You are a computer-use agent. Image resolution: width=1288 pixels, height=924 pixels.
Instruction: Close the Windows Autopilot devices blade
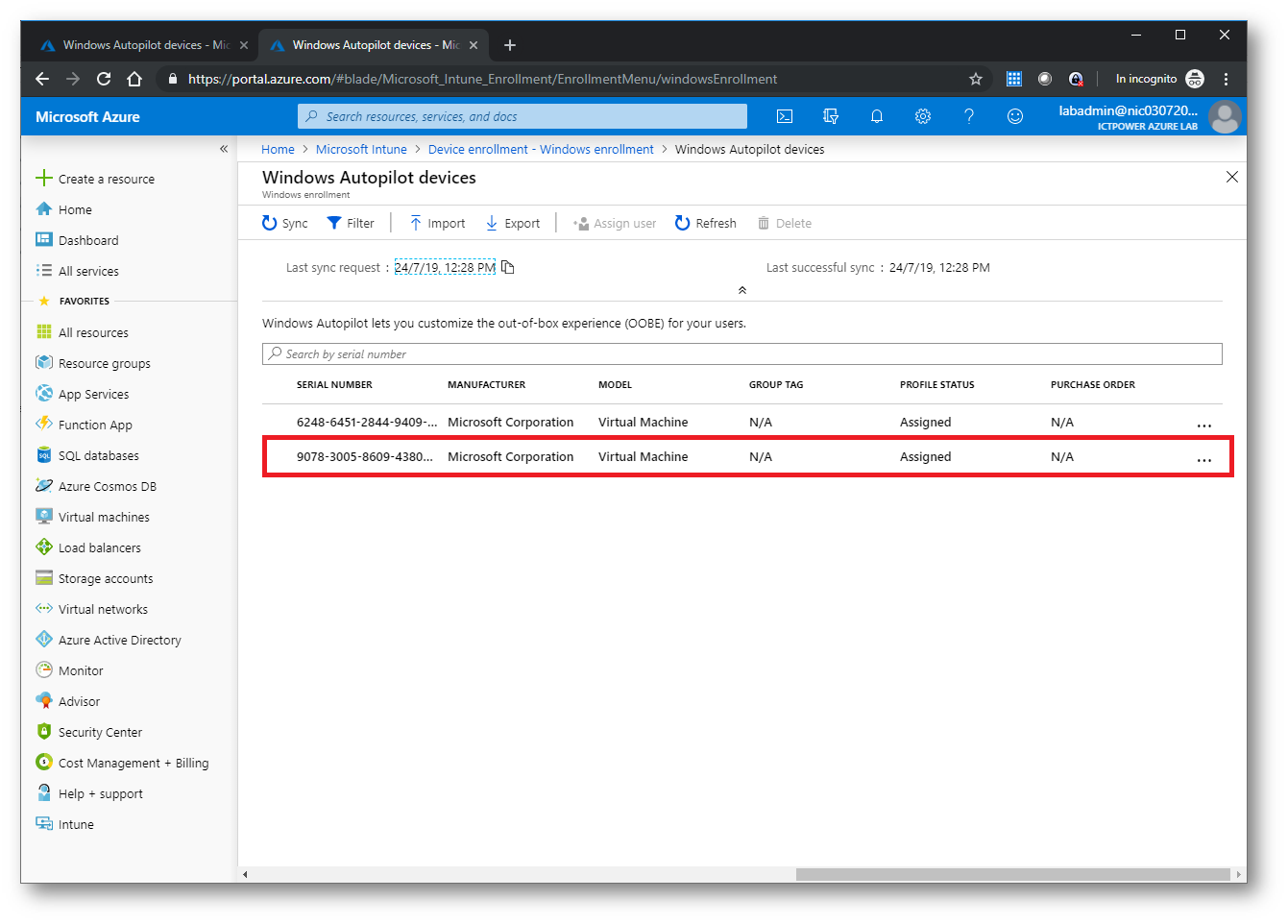(x=1232, y=177)
